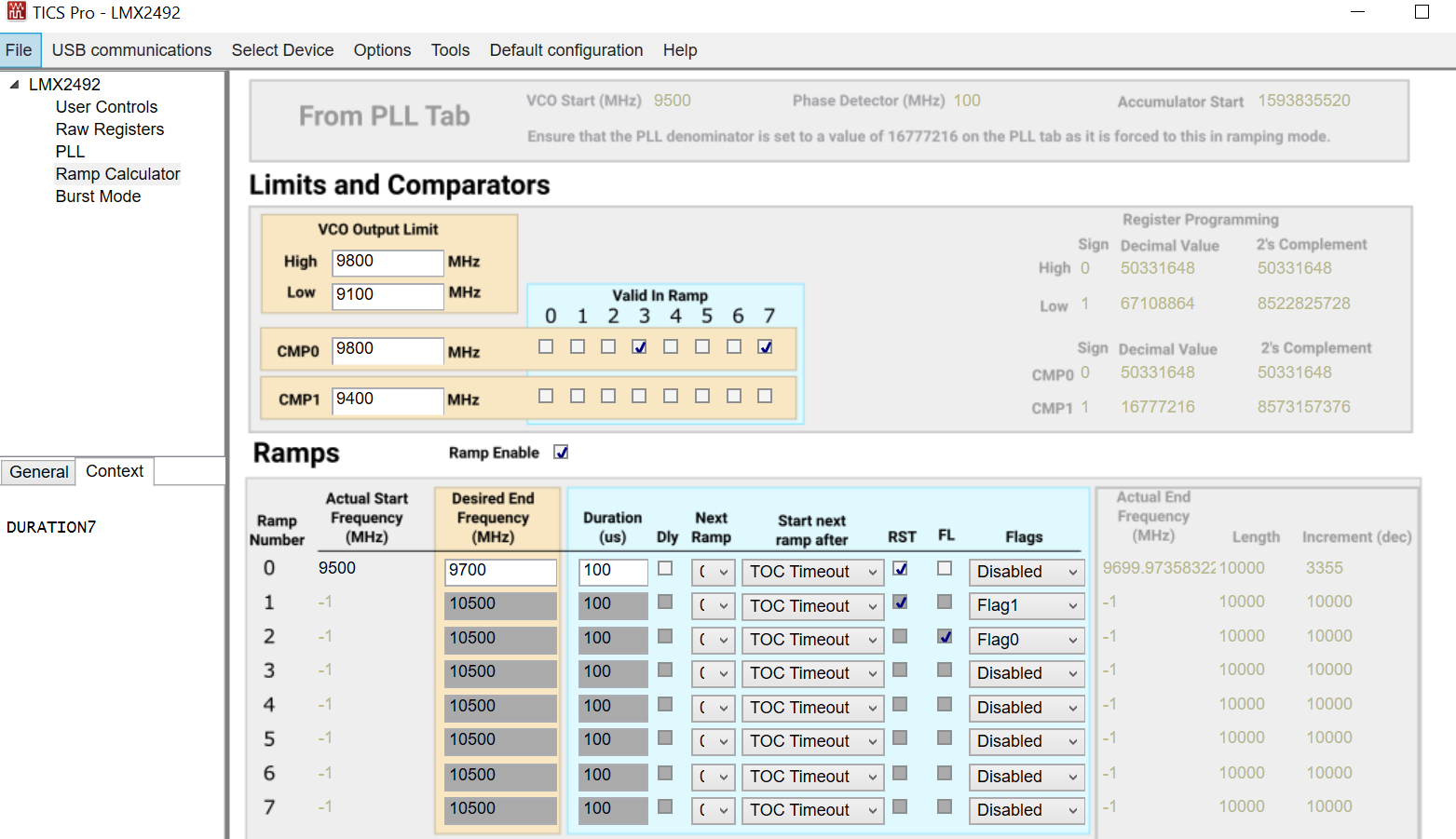The image size is (1456, 839).
Task: Open the Flag1 dropdown for ramp 1
Action: tap(1027, 606)
